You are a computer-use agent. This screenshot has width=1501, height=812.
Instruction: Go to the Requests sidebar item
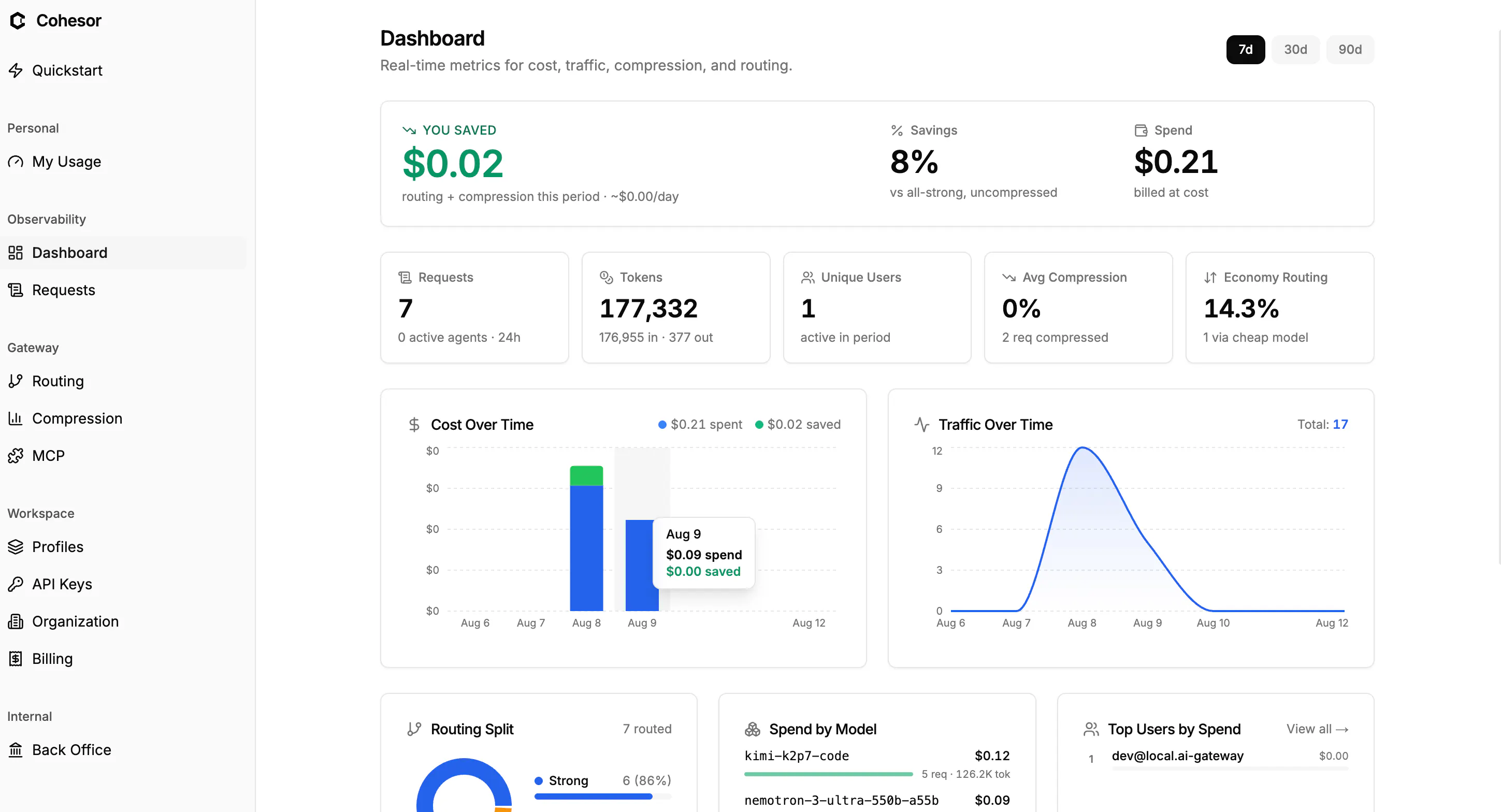click(123, 290)
